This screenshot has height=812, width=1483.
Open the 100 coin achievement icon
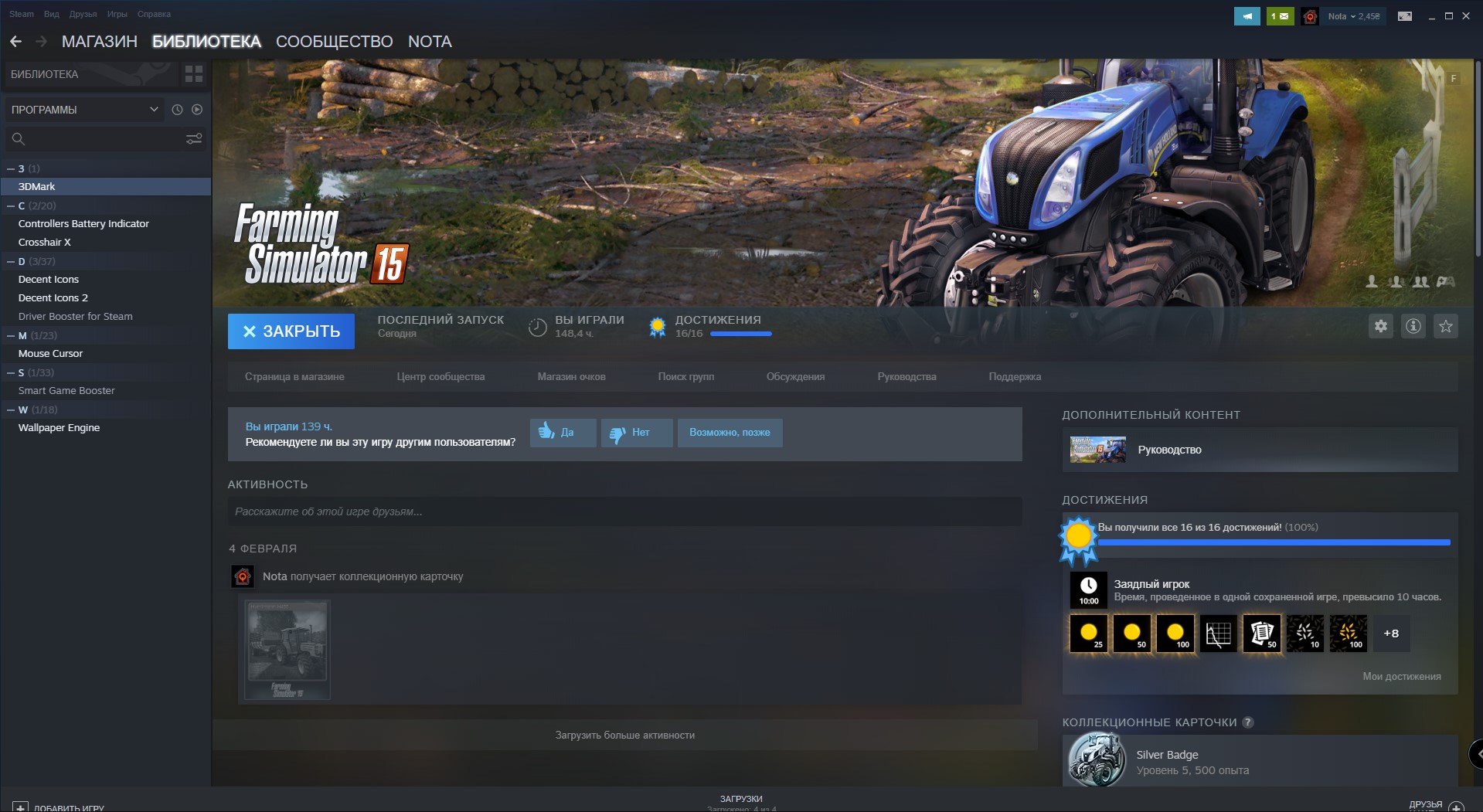pos(1175,634)
